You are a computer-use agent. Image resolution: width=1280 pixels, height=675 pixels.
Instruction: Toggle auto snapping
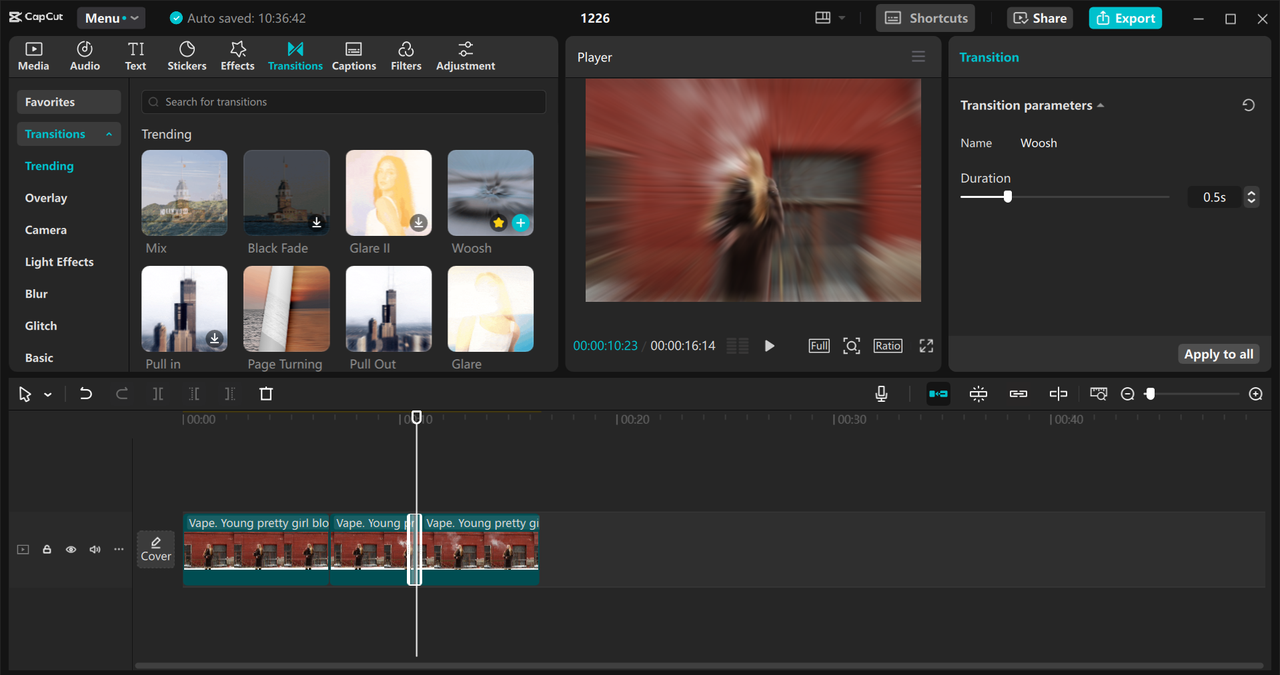pos(978,394)
